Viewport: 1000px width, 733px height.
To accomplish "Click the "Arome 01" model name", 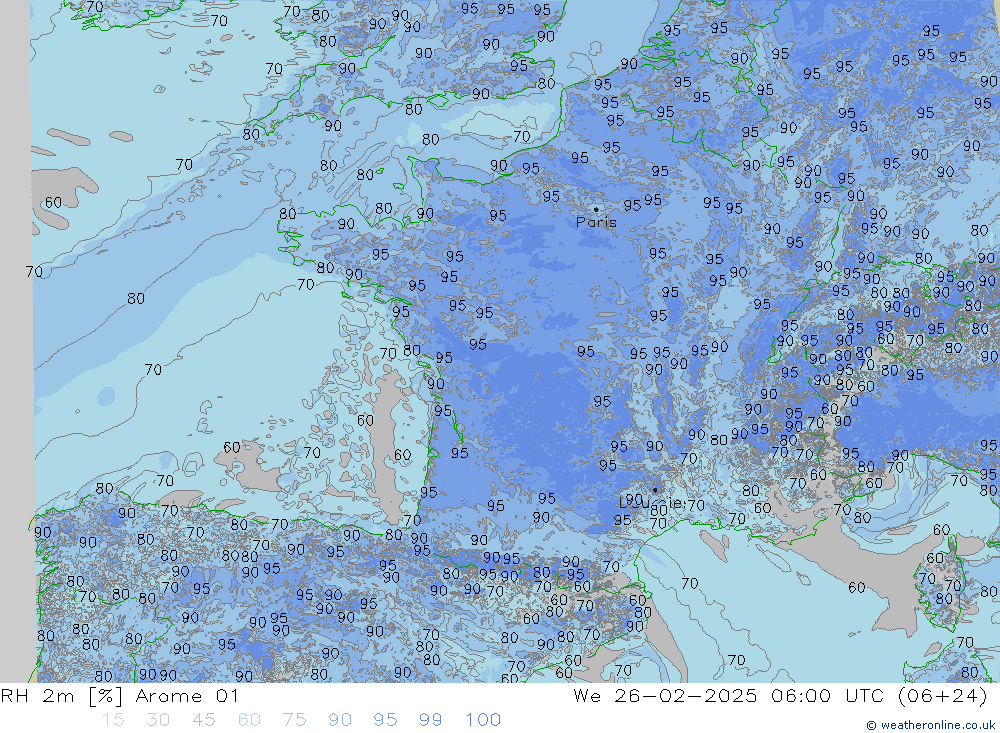I will pos(187,696).
